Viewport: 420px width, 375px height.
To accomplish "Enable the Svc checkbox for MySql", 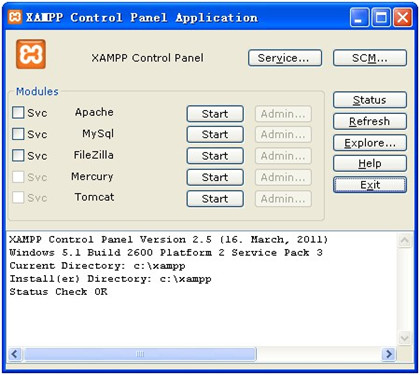I will (x=18, y=134).
